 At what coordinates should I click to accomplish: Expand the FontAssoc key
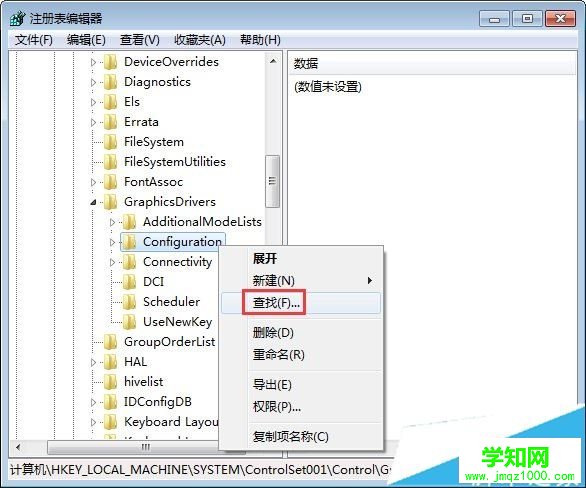(93, 182)
